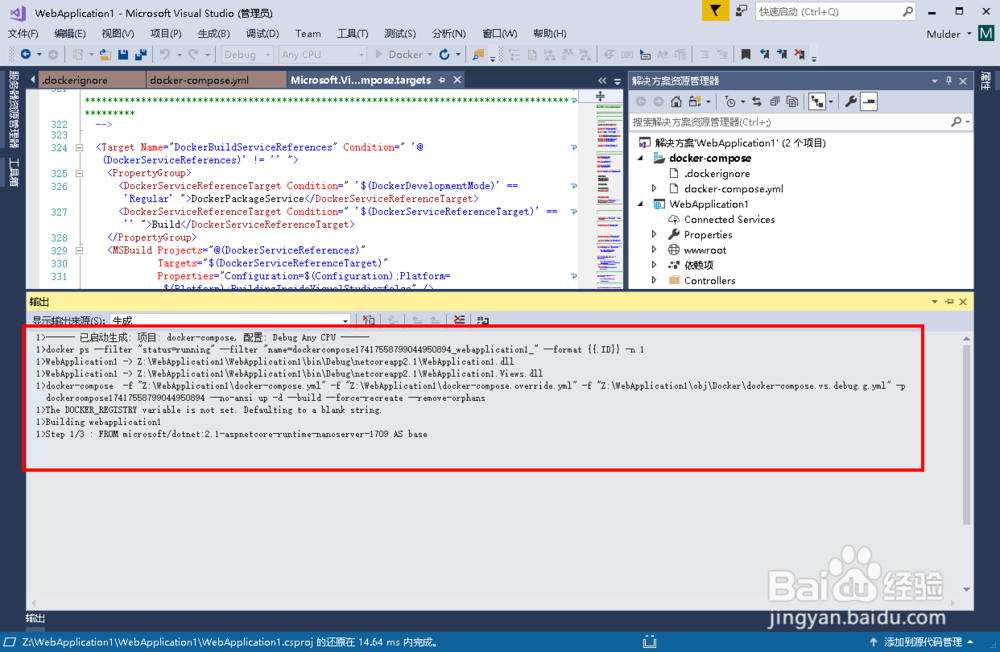Toggle Show All Files in Solution Explorer

click(792, 101)
